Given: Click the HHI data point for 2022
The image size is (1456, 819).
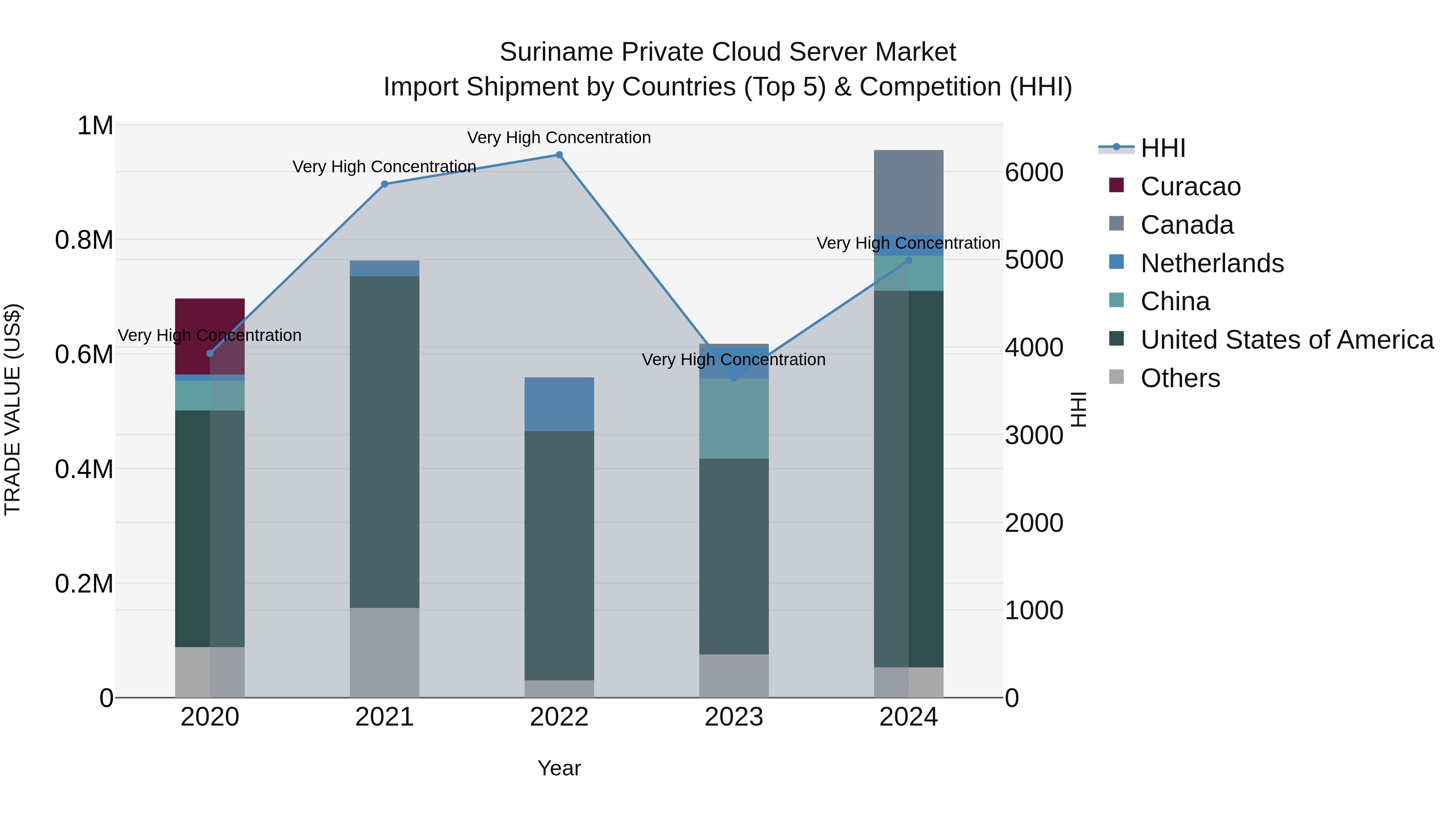Looking at the screenshot, I should 559,155.
